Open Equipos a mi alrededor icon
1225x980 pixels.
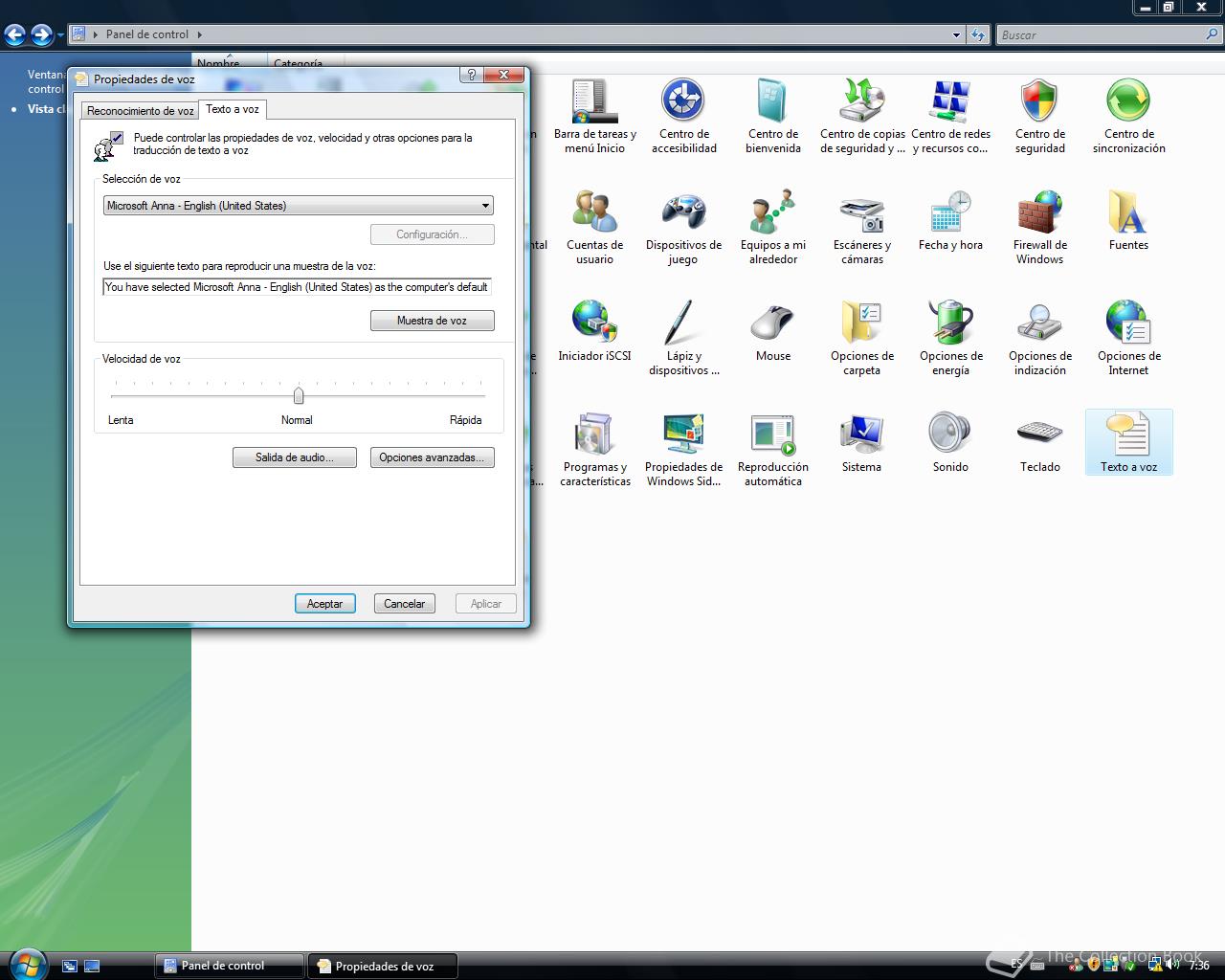772,228
